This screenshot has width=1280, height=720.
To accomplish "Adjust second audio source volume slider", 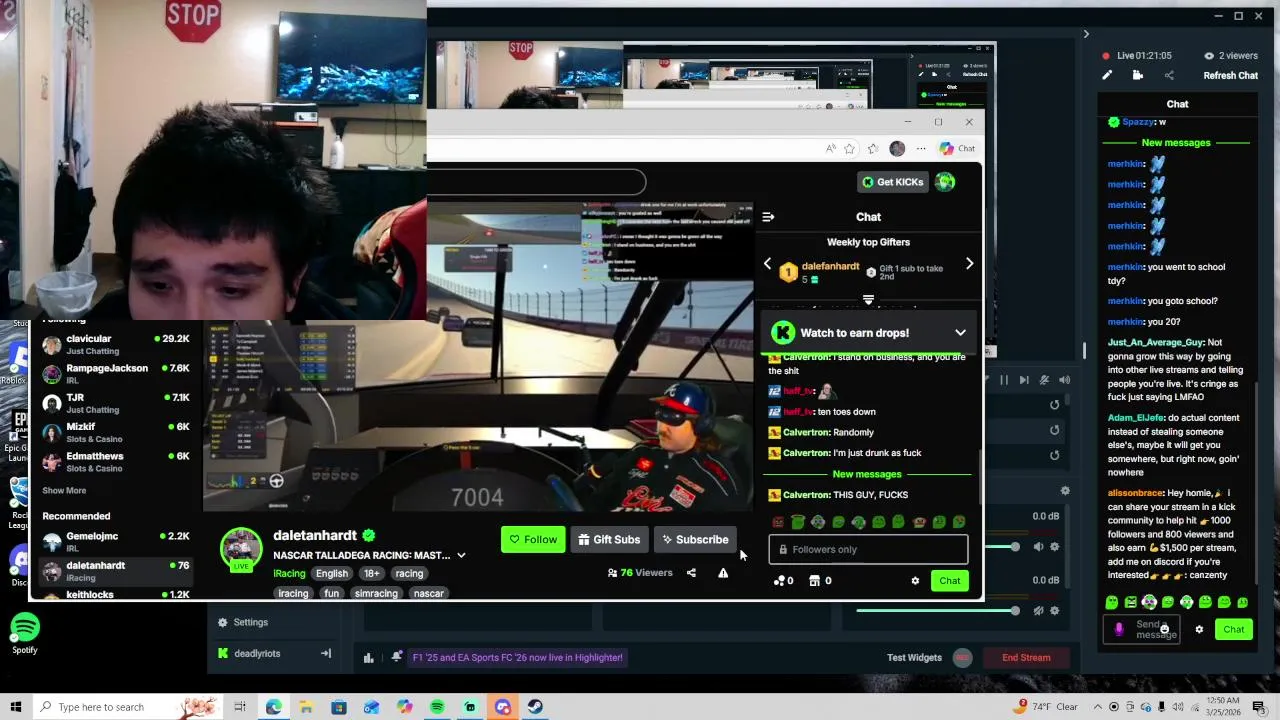I will point(1014,611).
